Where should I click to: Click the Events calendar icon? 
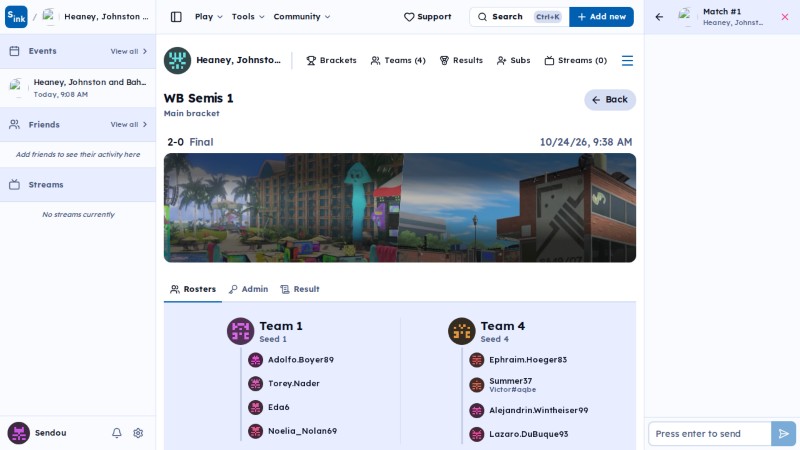pos(14,51)
